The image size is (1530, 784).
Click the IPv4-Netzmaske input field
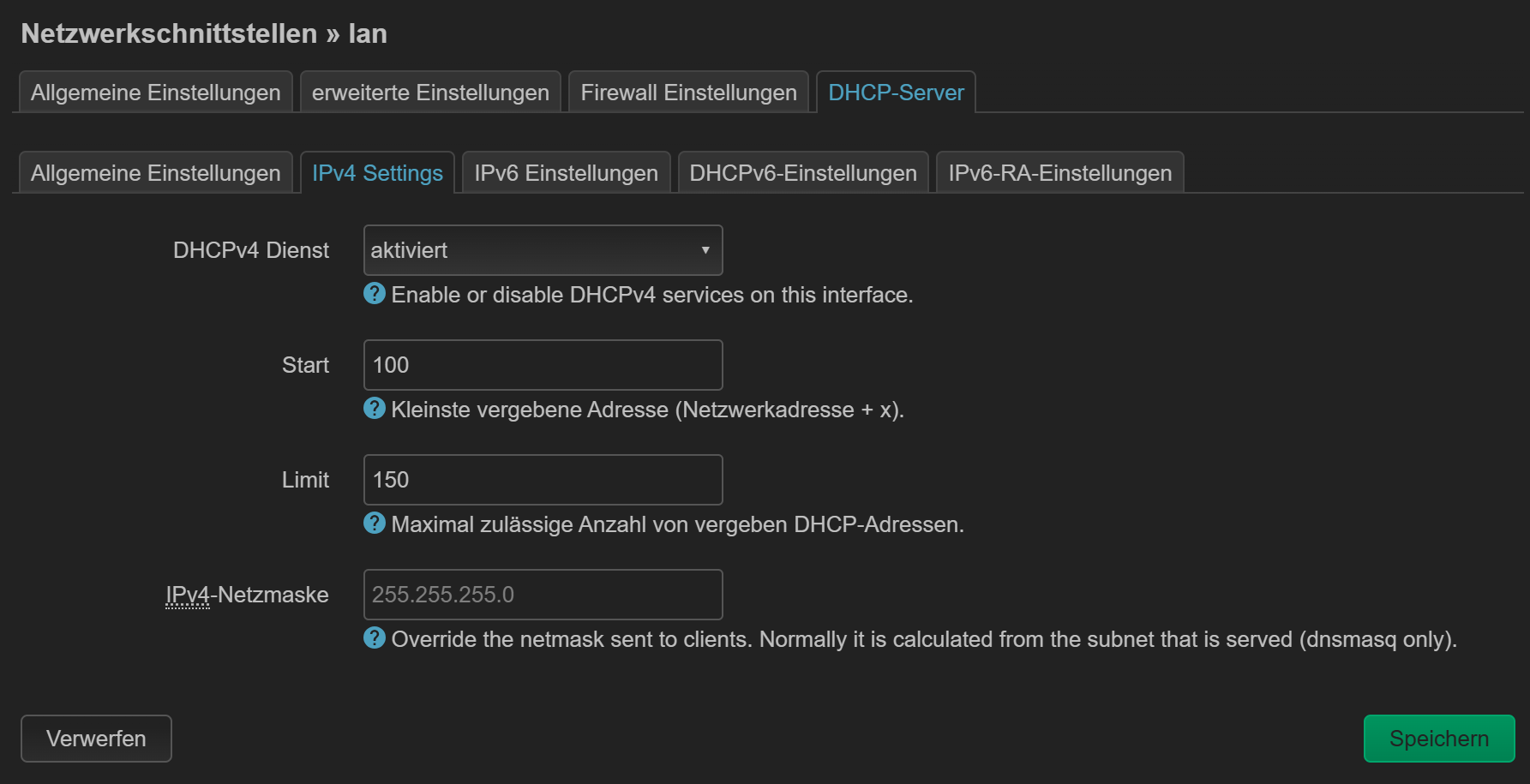pyautogui.click(x=542, y=595)
